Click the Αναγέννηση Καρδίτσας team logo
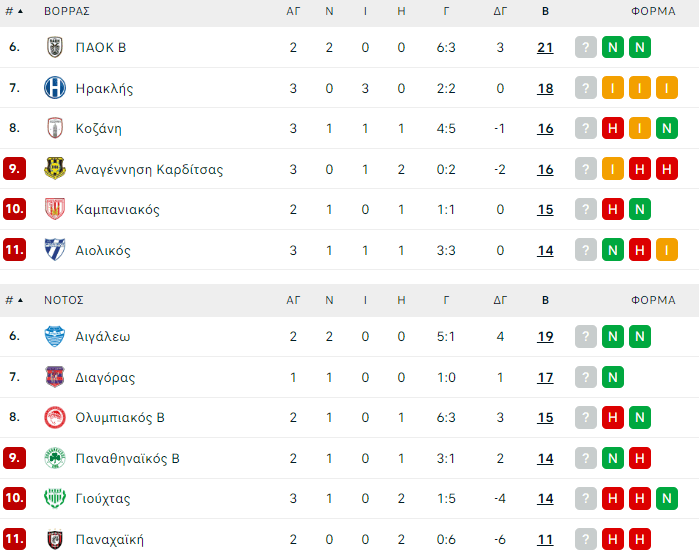 (55, 169)
